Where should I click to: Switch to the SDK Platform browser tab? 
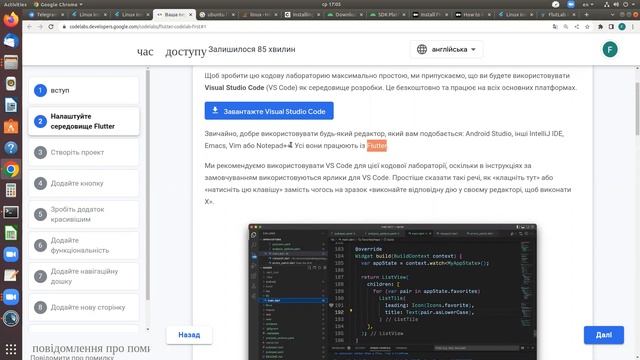[x=387, y=14]
